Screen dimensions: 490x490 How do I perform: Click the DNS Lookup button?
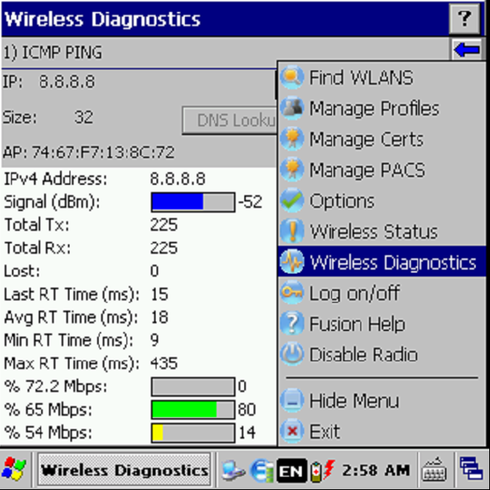[x=230, y=120]
